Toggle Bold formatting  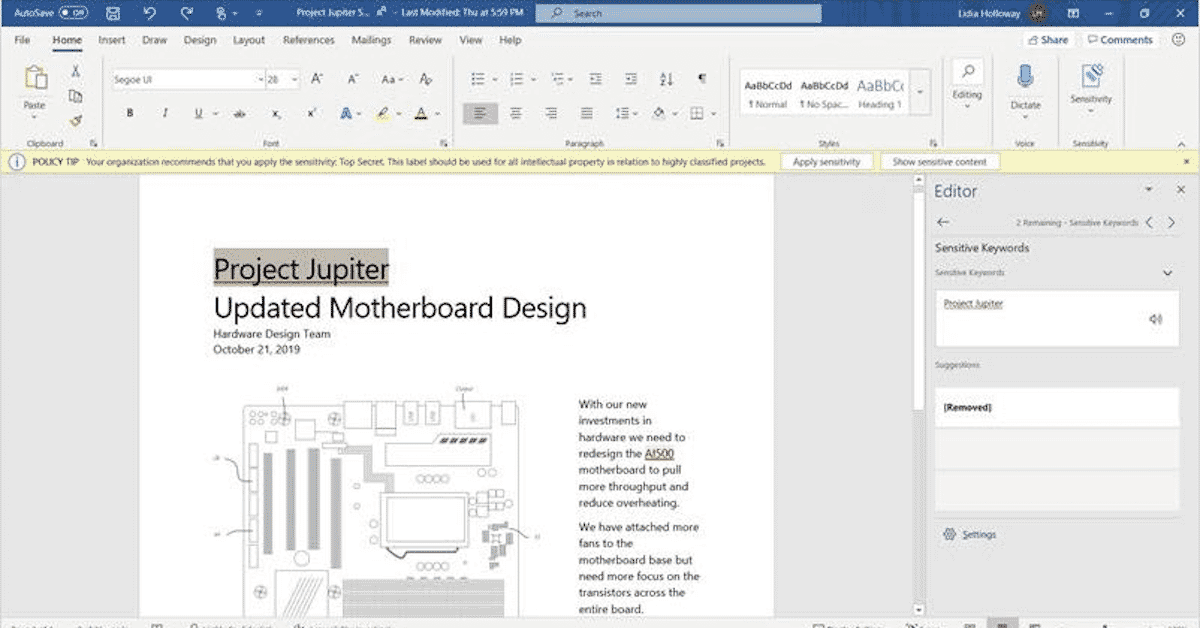coord(130,114)
